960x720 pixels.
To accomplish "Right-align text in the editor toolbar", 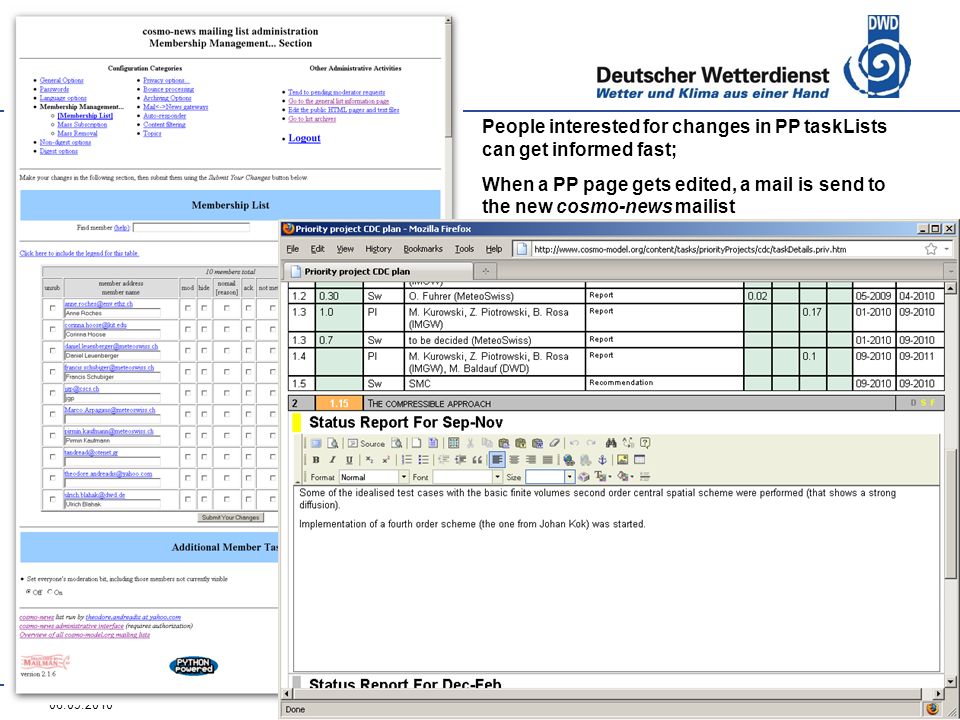I will click(531, 460).
